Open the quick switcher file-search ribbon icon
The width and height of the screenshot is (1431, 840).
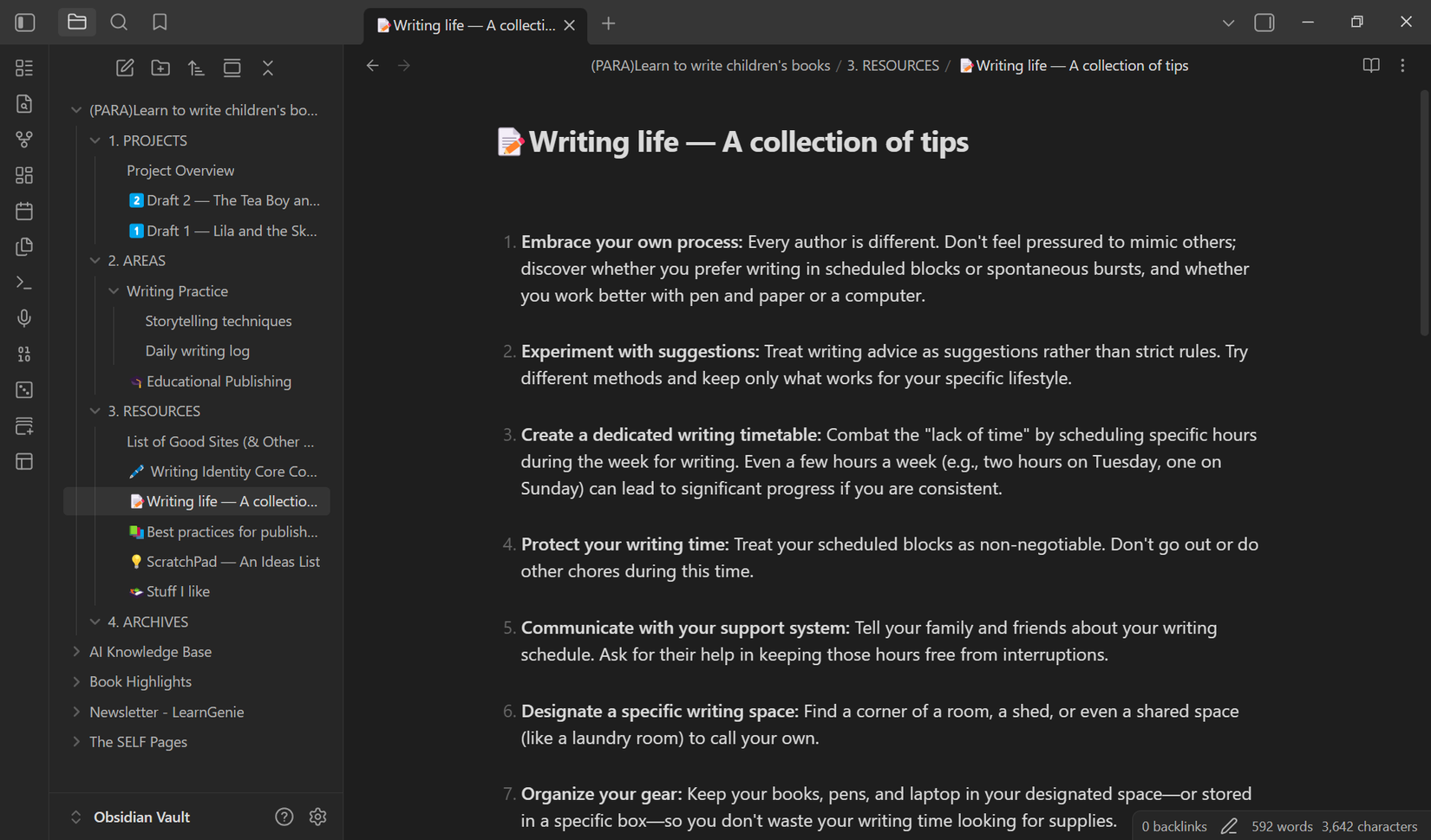pyautogui.click(x=24, y=104)
